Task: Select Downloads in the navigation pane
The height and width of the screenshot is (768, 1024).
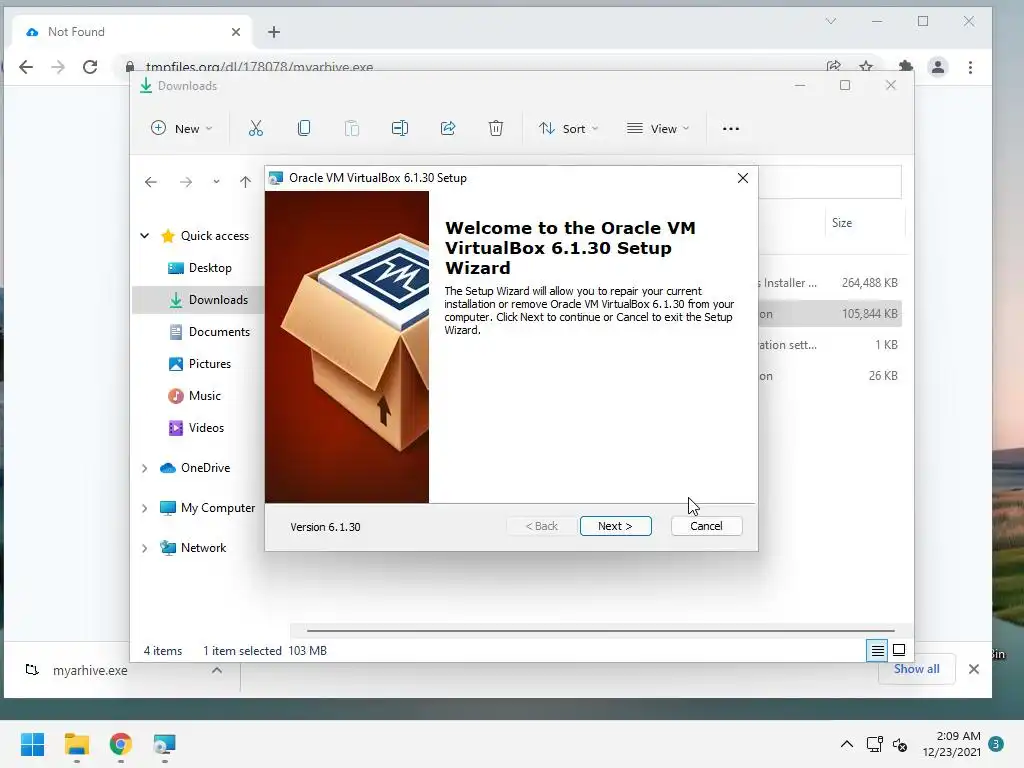Action: coord(199,300)
